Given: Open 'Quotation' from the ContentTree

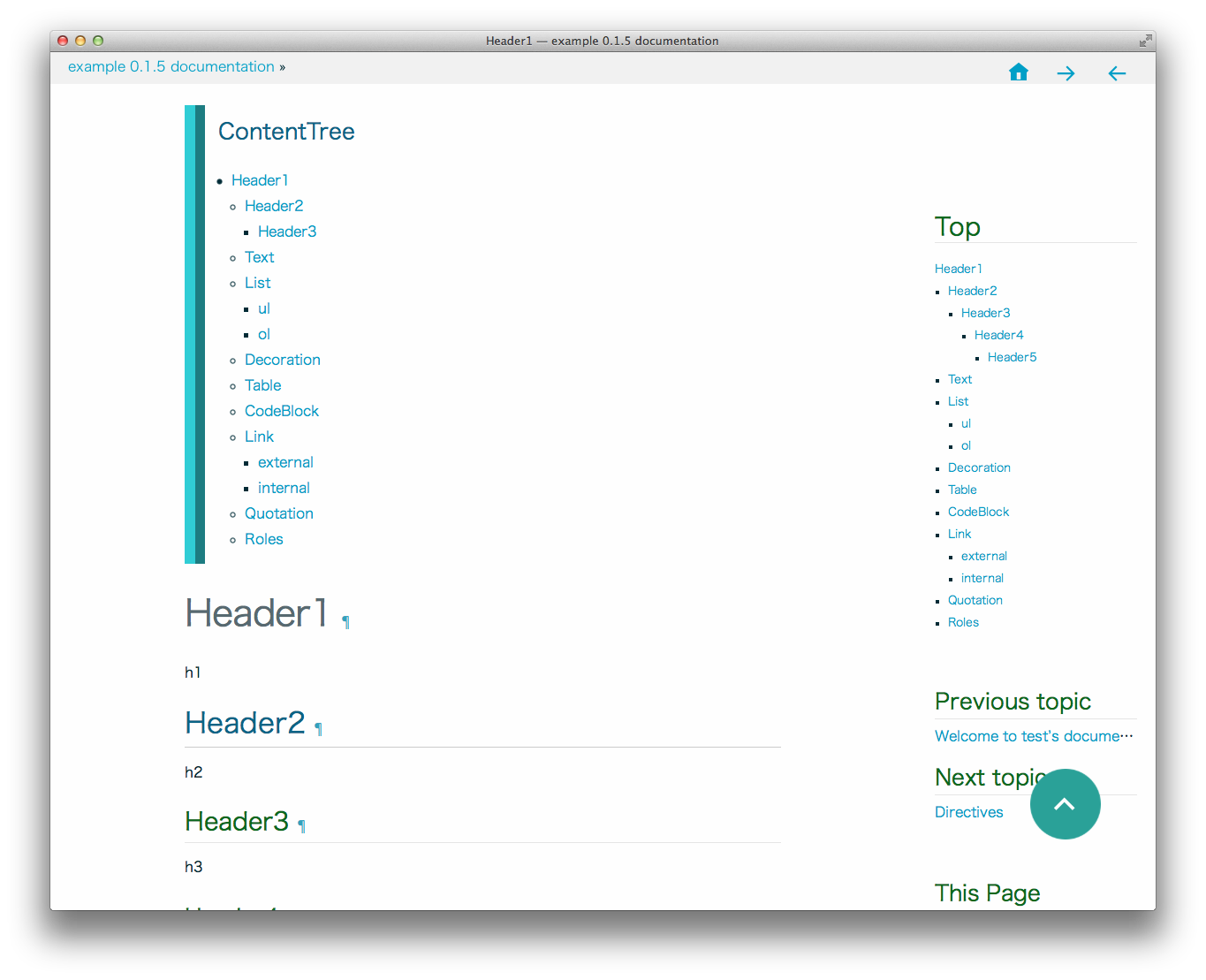Looking at the screenshot, I should [x=278, y=513].
